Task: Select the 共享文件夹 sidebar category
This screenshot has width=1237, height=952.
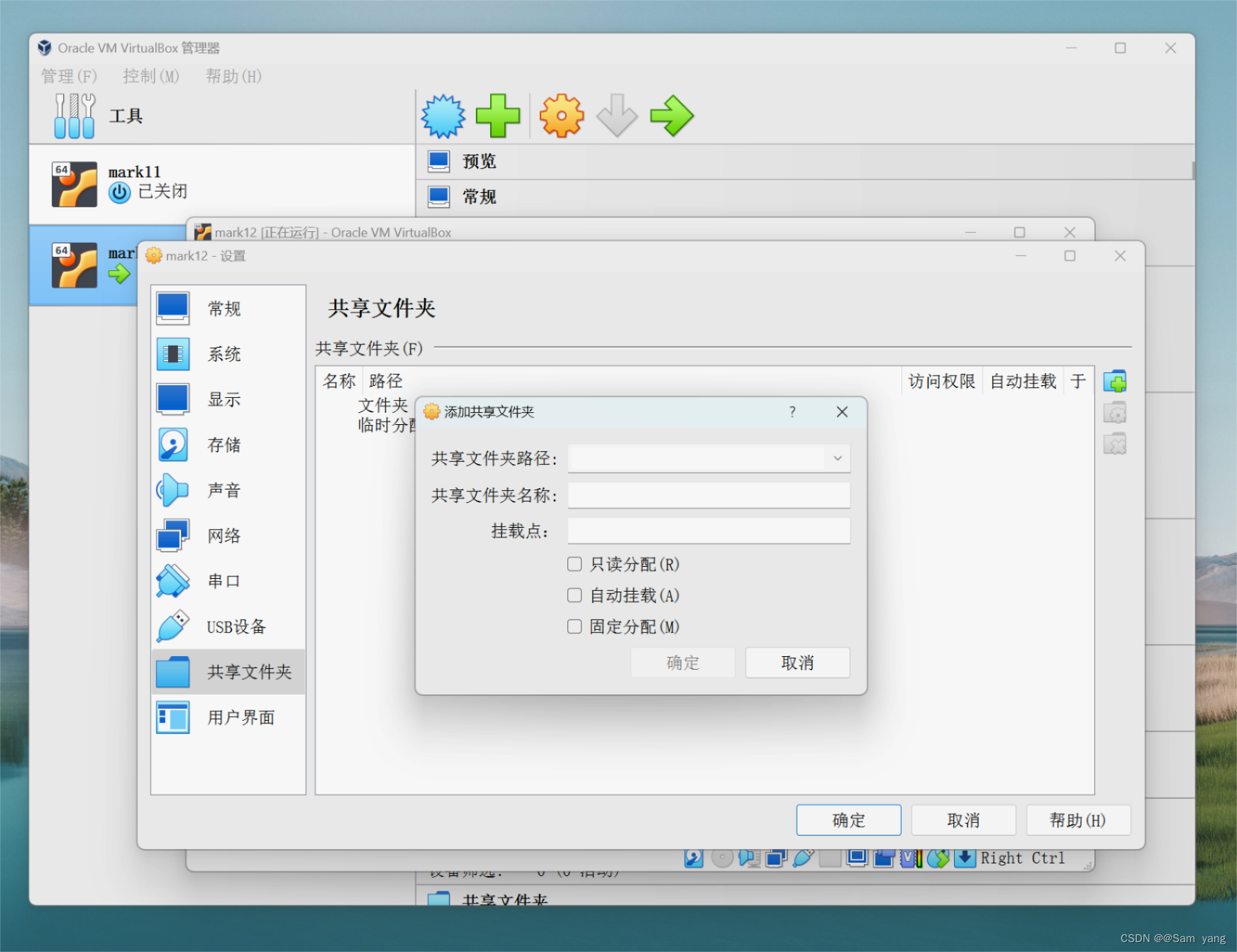Action: [228, 672]
